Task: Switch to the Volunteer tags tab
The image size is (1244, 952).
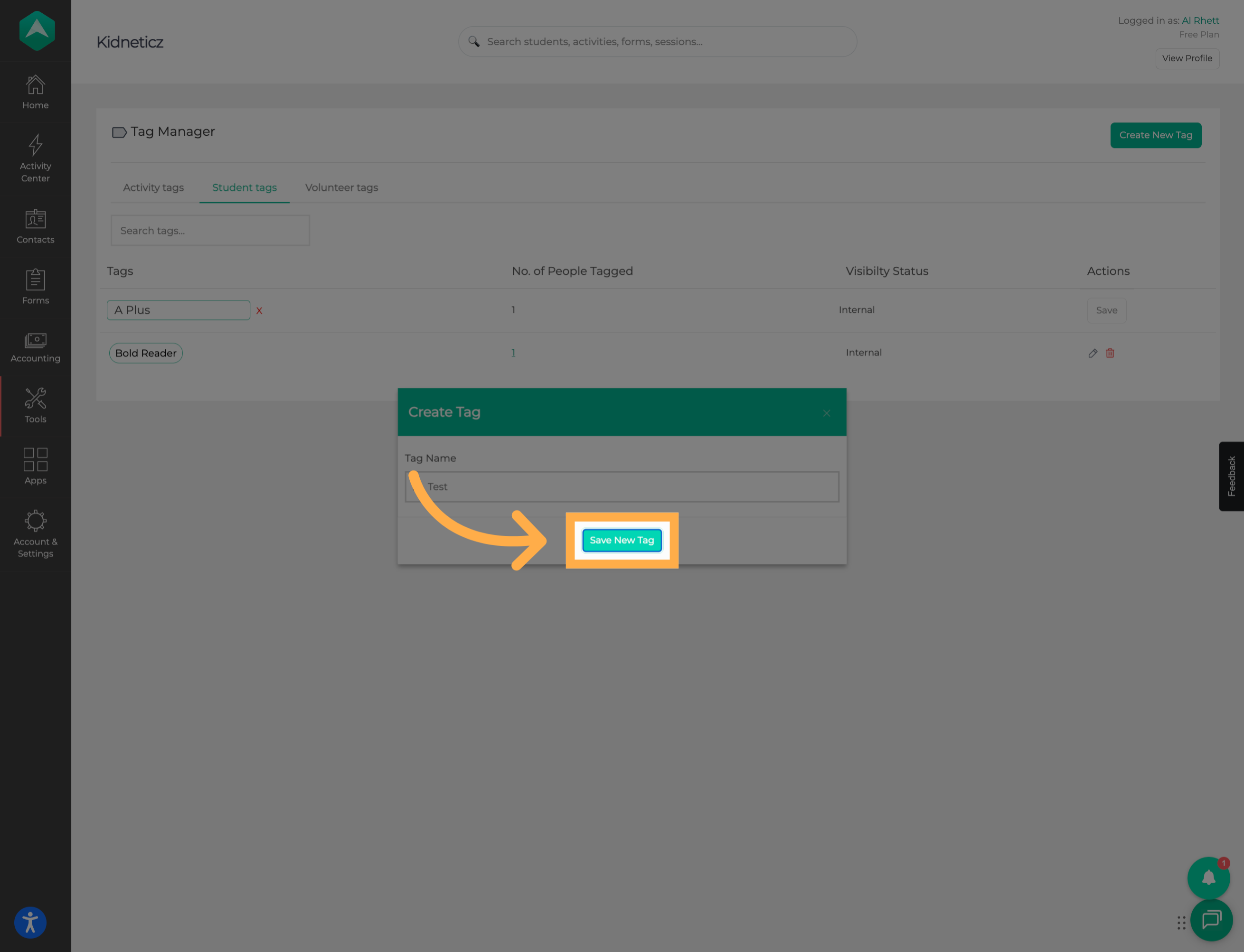Action: [341, 187]
